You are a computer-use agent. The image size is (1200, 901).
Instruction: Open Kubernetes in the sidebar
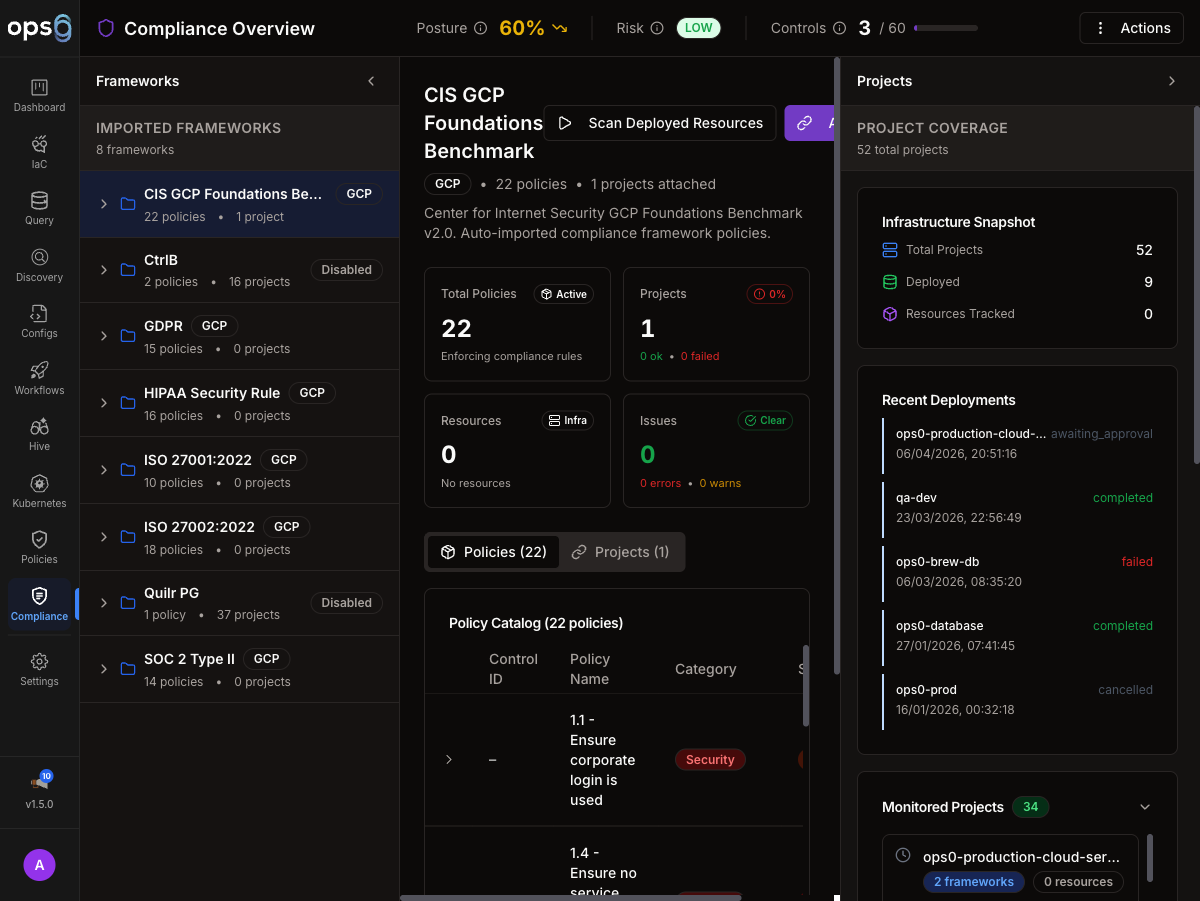[39, 485]
